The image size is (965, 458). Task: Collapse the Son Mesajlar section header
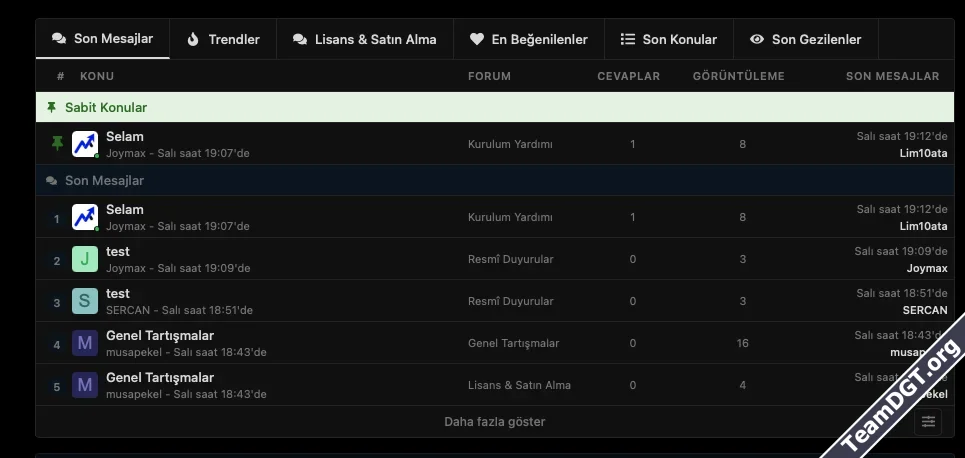[104, 181]
